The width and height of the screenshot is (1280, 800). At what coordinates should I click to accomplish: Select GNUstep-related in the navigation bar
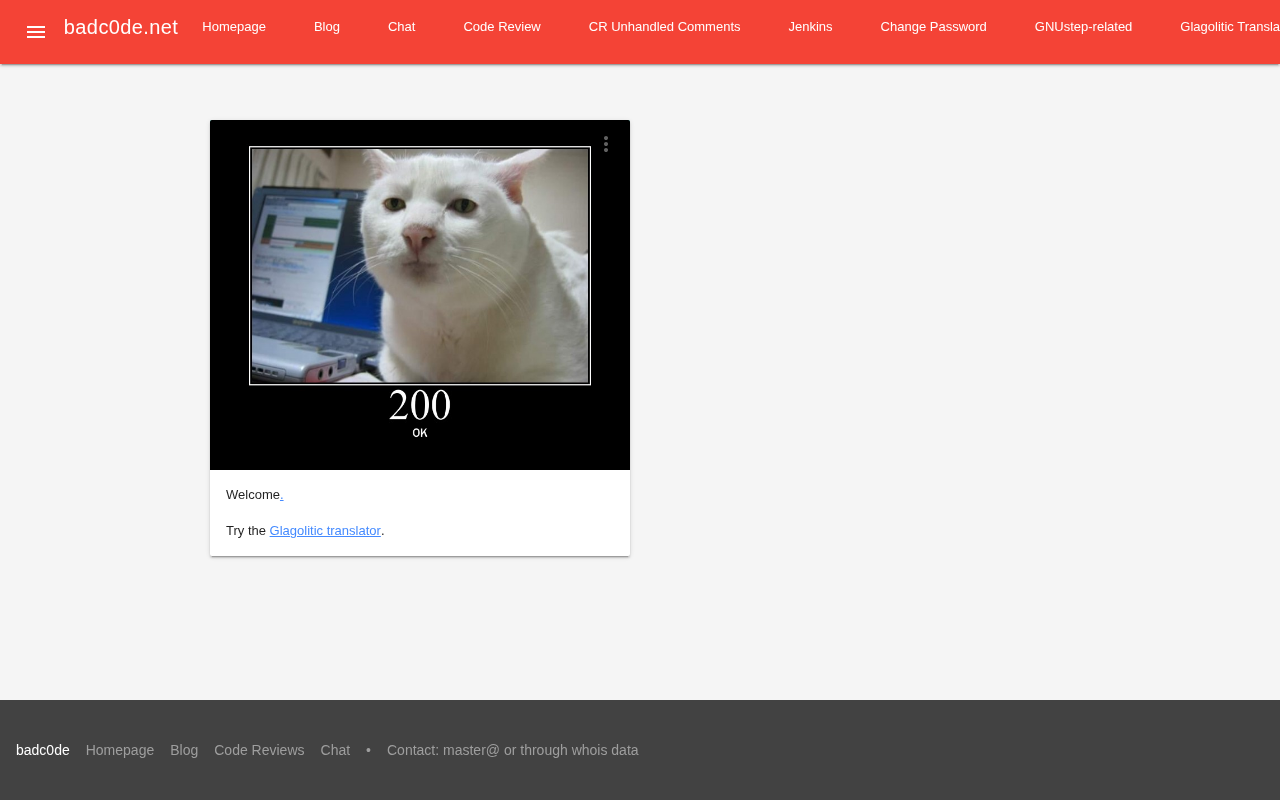click(x=1083, y=27)
